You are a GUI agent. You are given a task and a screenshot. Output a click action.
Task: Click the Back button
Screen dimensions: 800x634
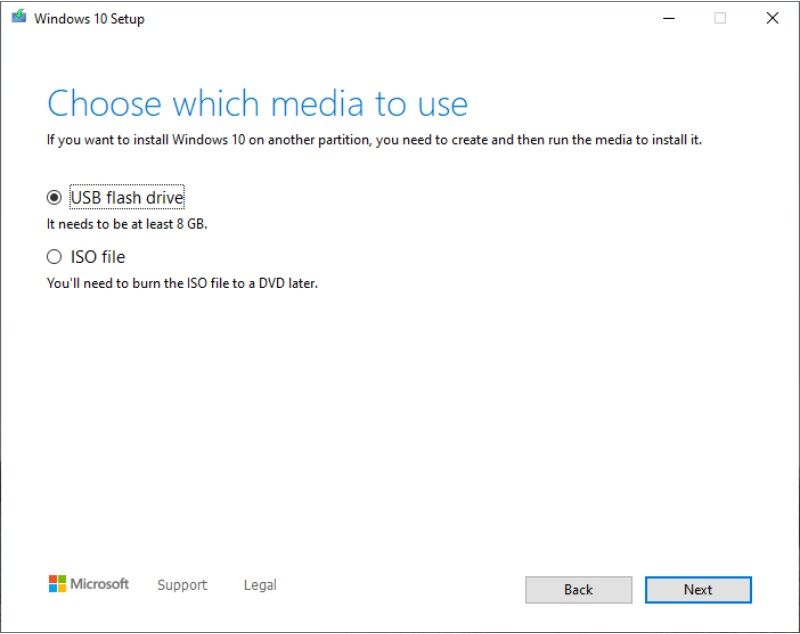578,590
